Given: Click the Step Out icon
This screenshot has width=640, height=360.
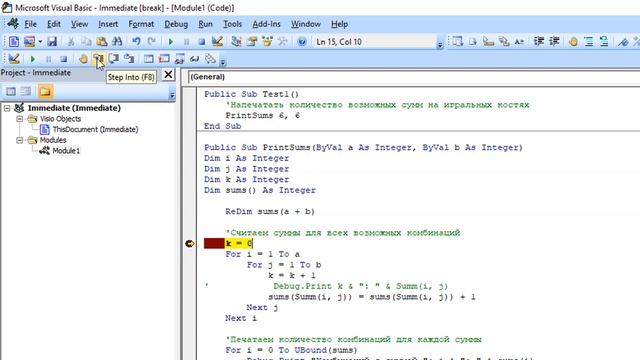Looking at the screenshot, I should click(x=129, y=59).
